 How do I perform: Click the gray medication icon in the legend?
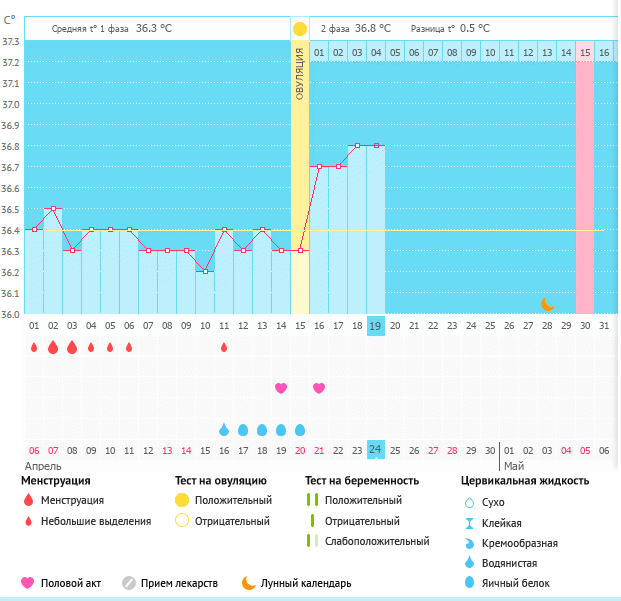129,582
